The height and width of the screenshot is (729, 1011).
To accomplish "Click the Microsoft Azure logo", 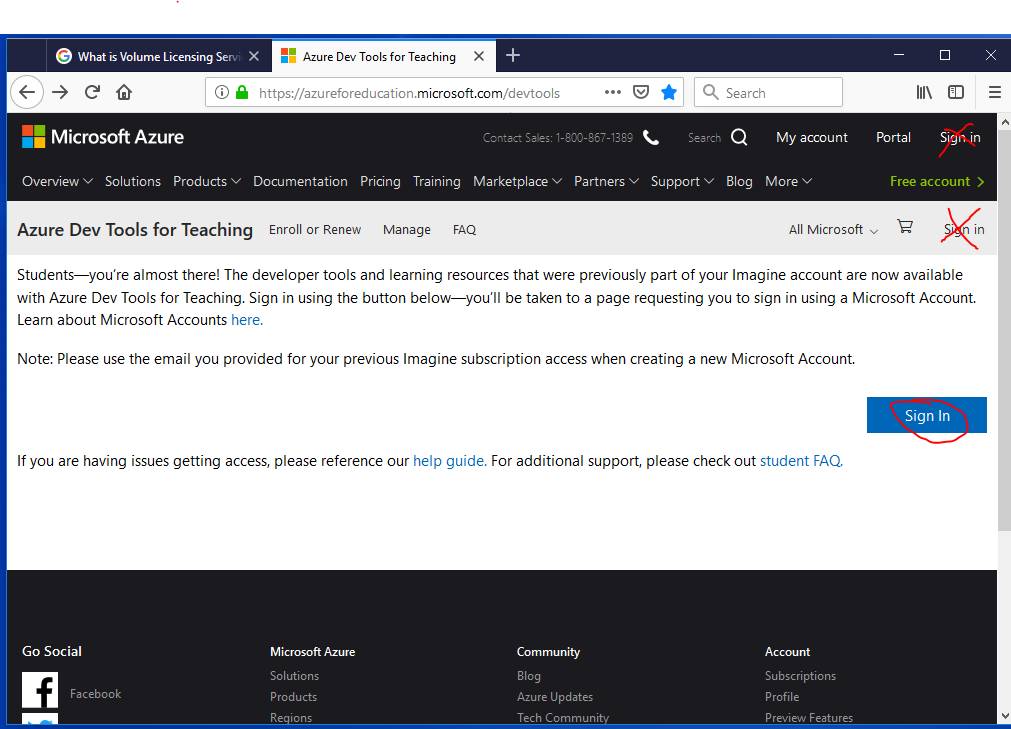I will point(103,137).
